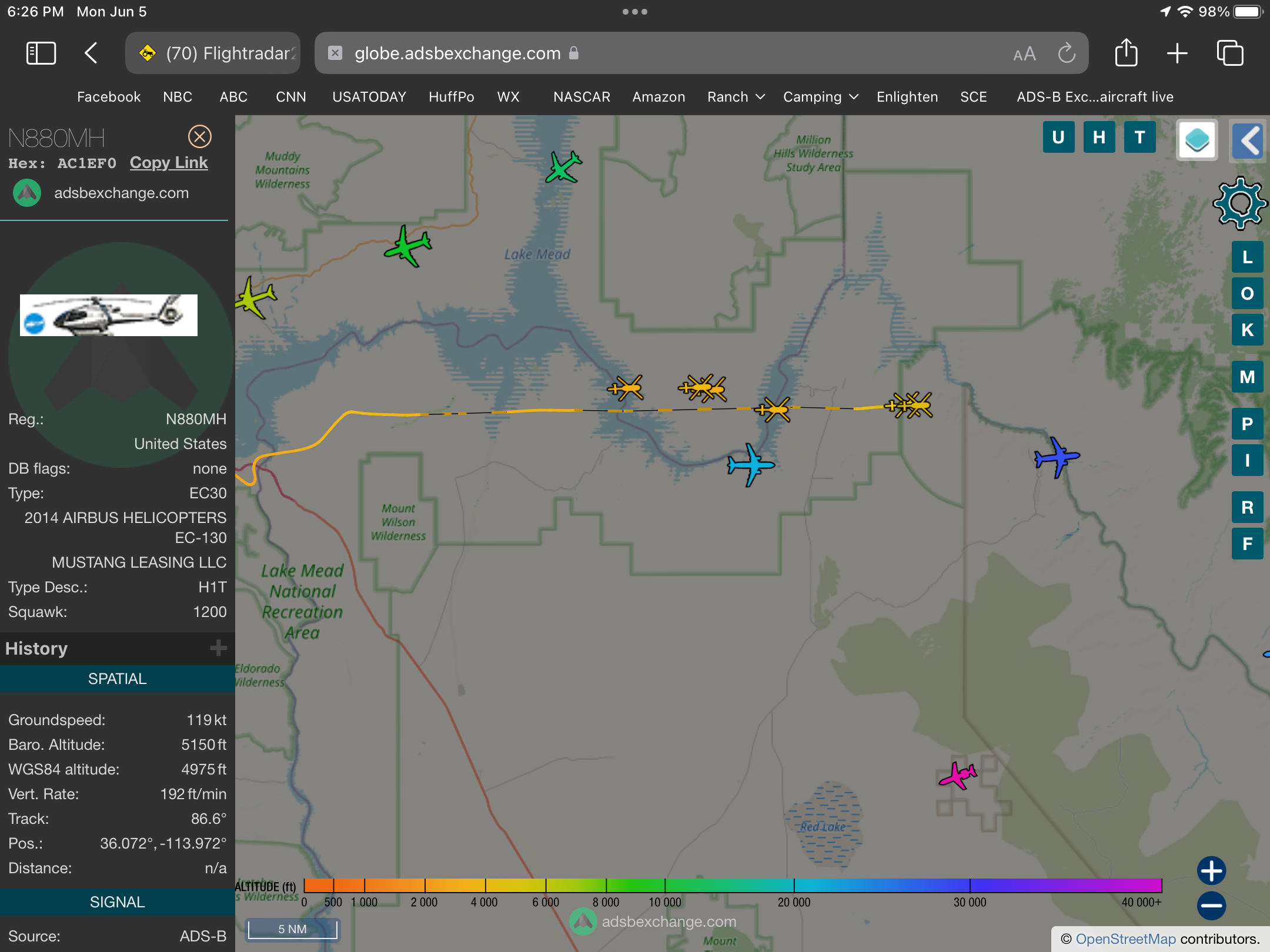Image resolution: width=1270 pixels, height=952 pixels.
Task: Open the Enlighten bookmark
Action: click(907, 97)
